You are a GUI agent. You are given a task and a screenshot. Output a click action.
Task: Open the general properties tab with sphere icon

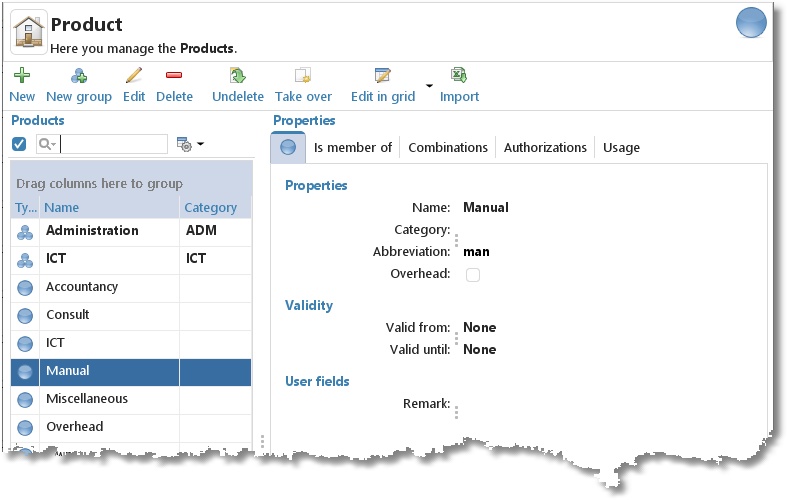point(288,147)
